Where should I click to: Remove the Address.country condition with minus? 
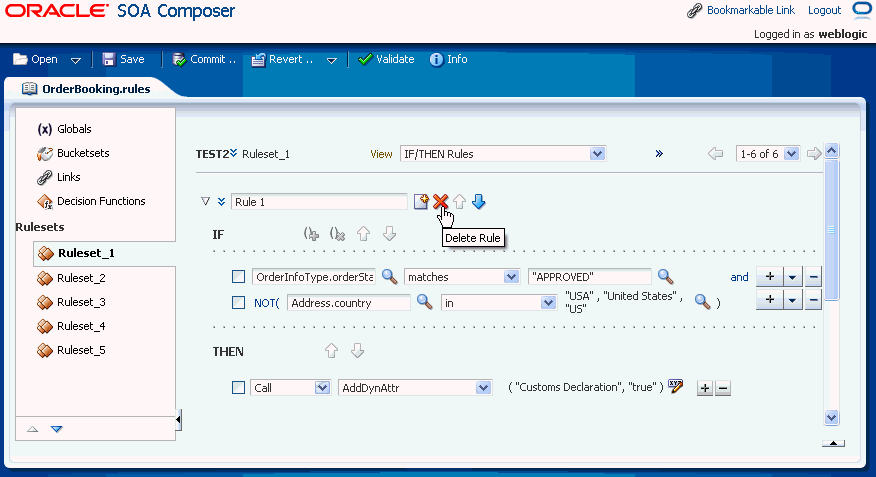[x=813, y=300]
